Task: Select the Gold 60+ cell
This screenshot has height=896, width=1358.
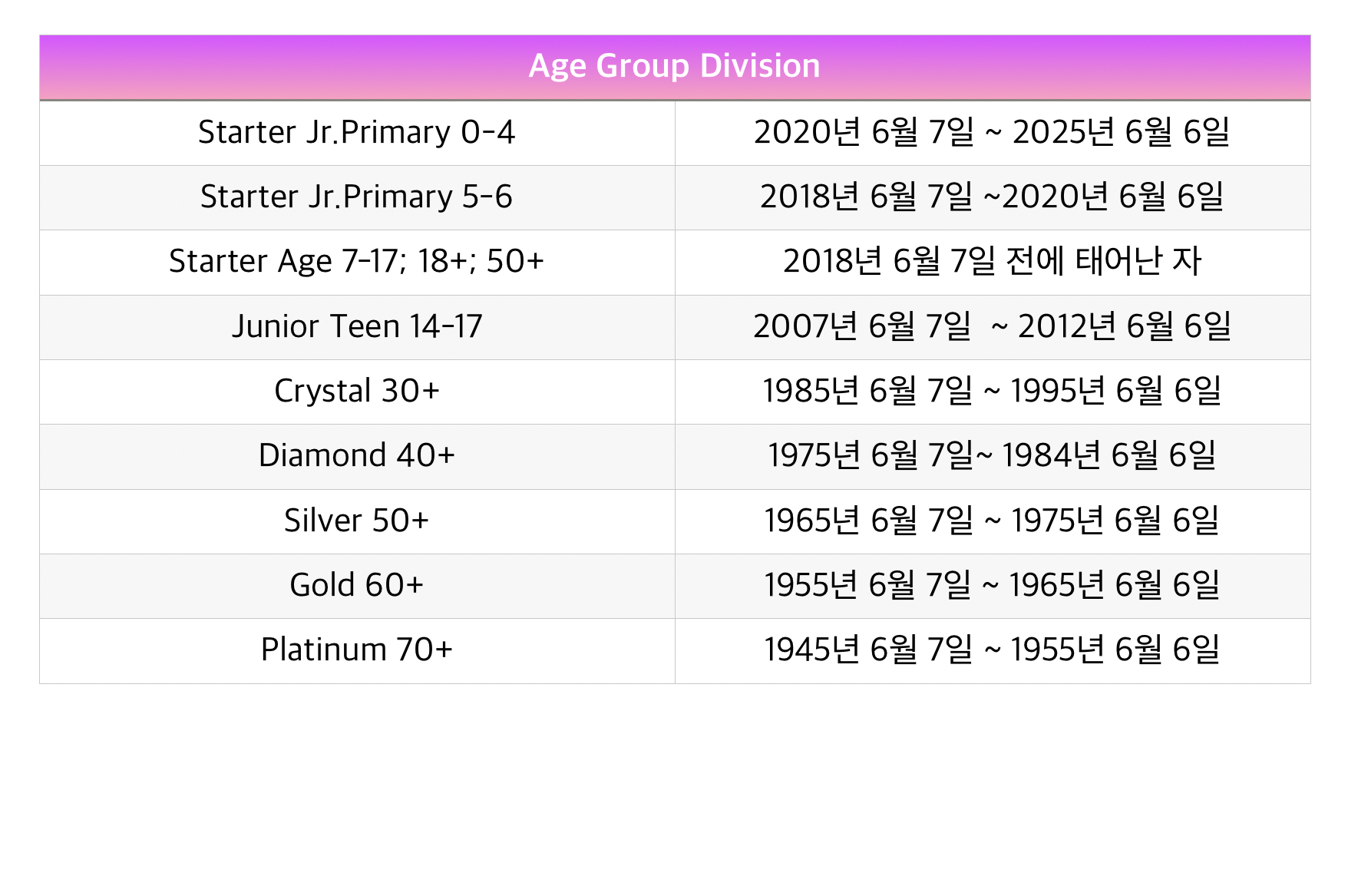Action: pos(356,586)
